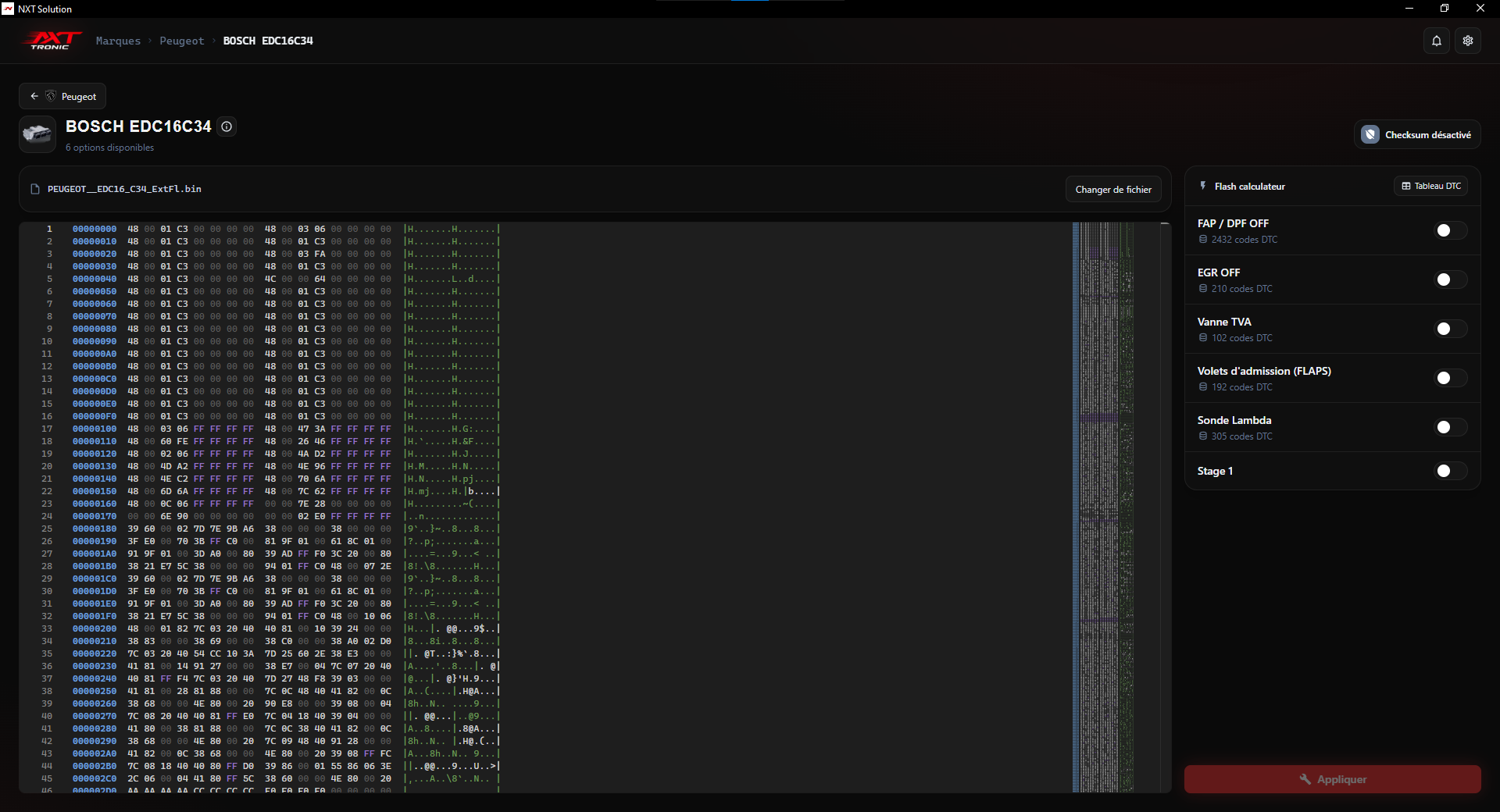Click the '210 codes DTC' label
The width and height of the screenshot is (1500, 812).
1242,289
